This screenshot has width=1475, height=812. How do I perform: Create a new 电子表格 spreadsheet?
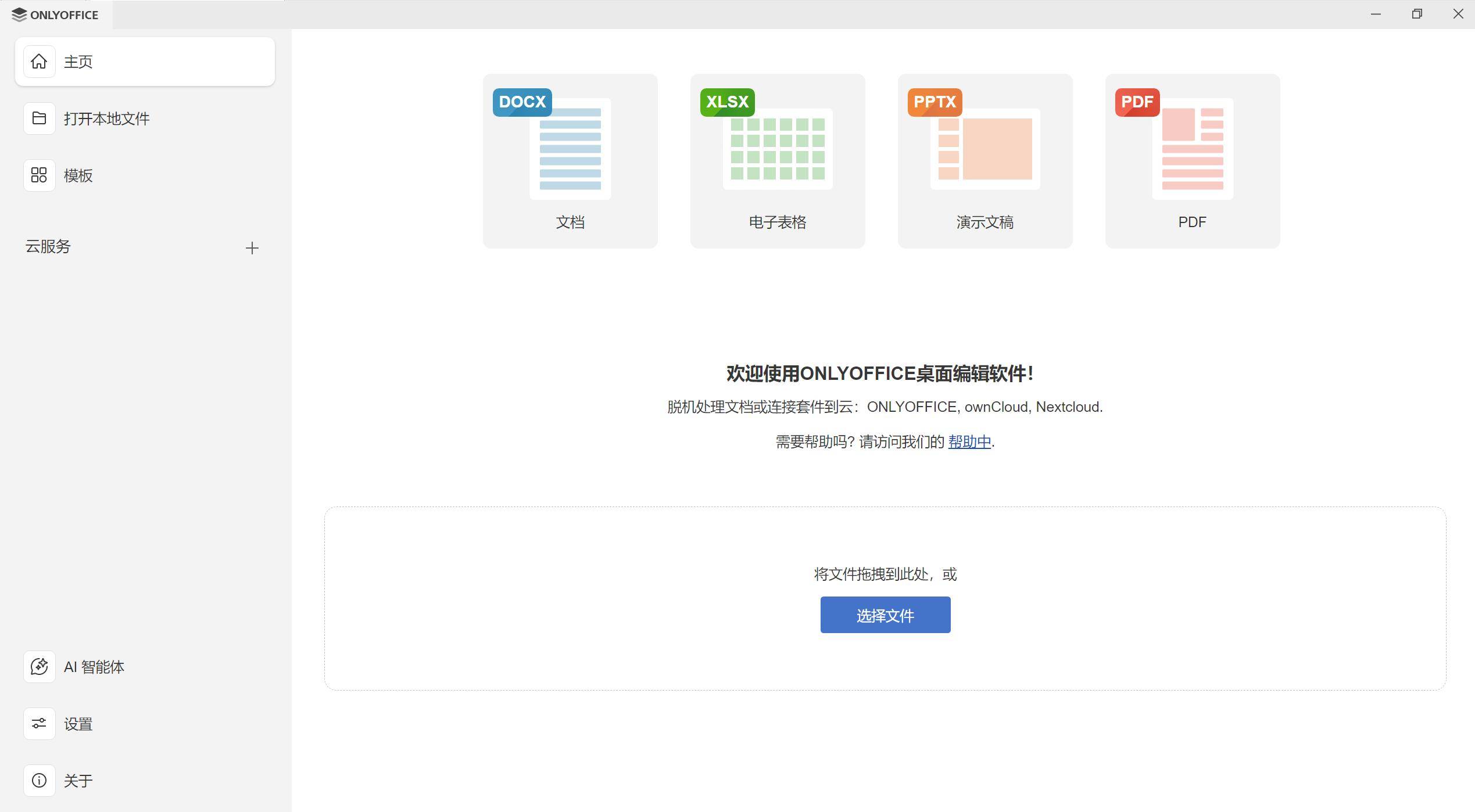click(x=778, y=161)
